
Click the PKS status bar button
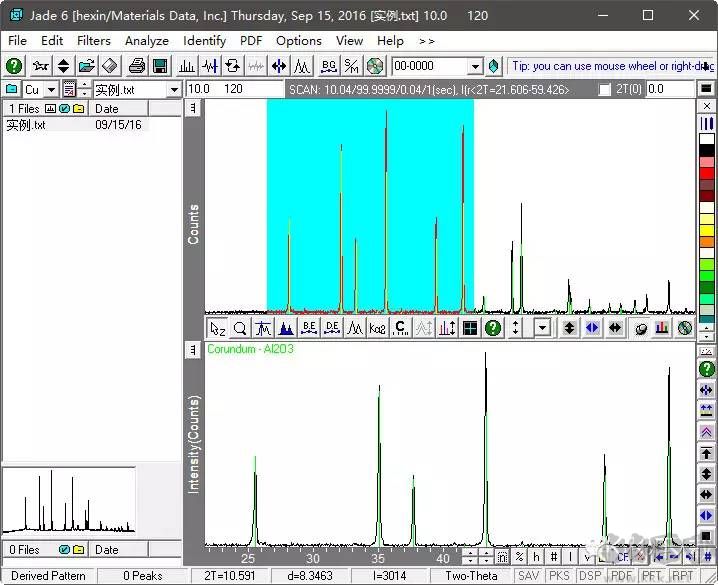click(x=561, y=576)
